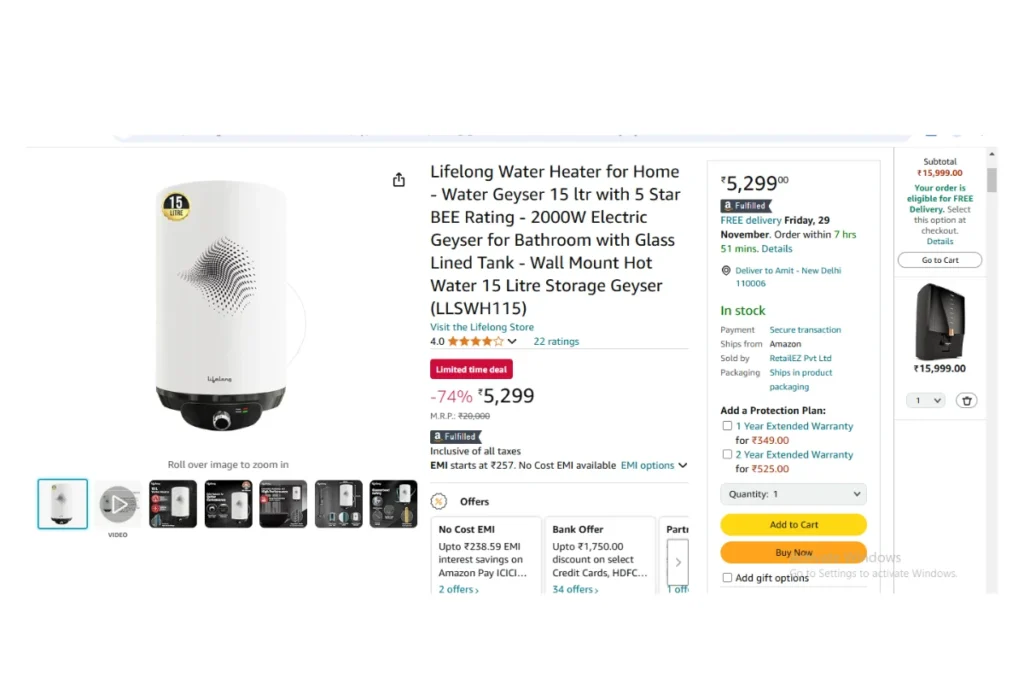Open the Visit the Lifelong Store link
This screenshot has height=683, width=1024.
[x=482, y=326]
